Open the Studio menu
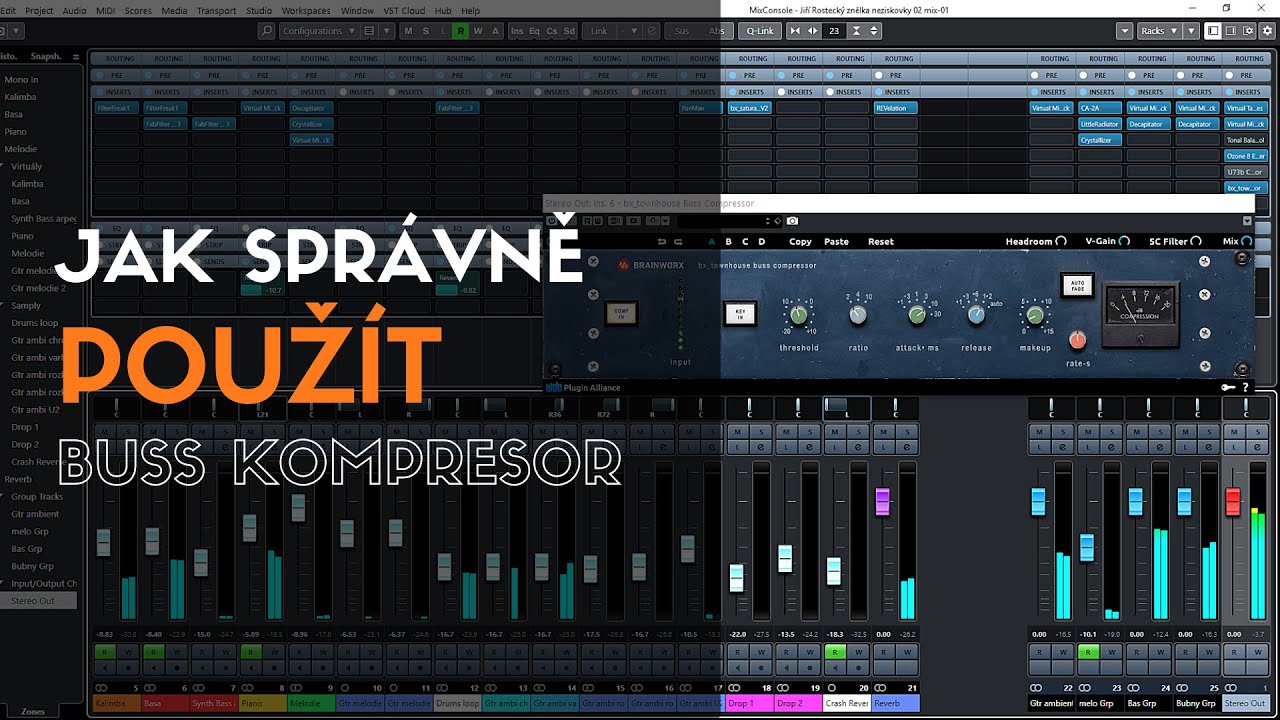1280x720 pixels. (x=259, y=10)
